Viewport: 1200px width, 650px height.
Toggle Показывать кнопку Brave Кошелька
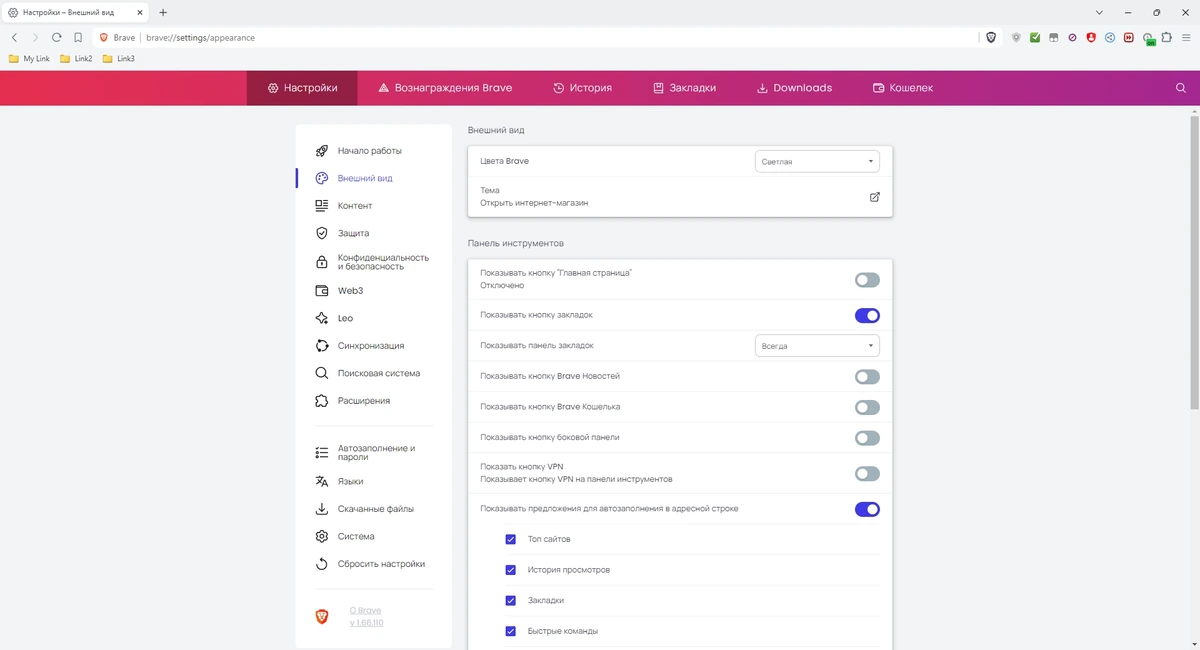867,408
